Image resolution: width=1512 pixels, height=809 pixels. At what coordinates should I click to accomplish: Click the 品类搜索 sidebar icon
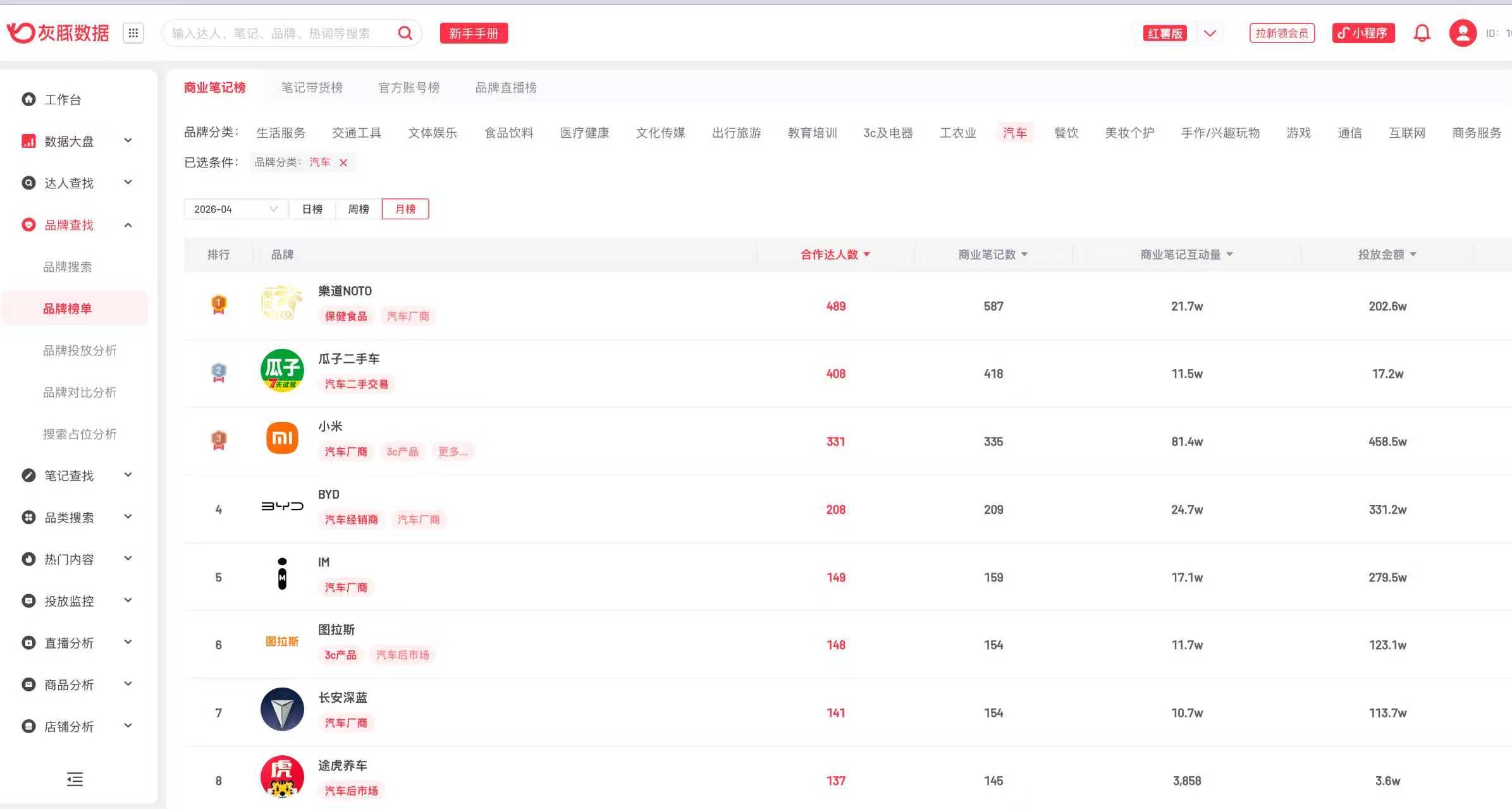[x=28, y=517]
